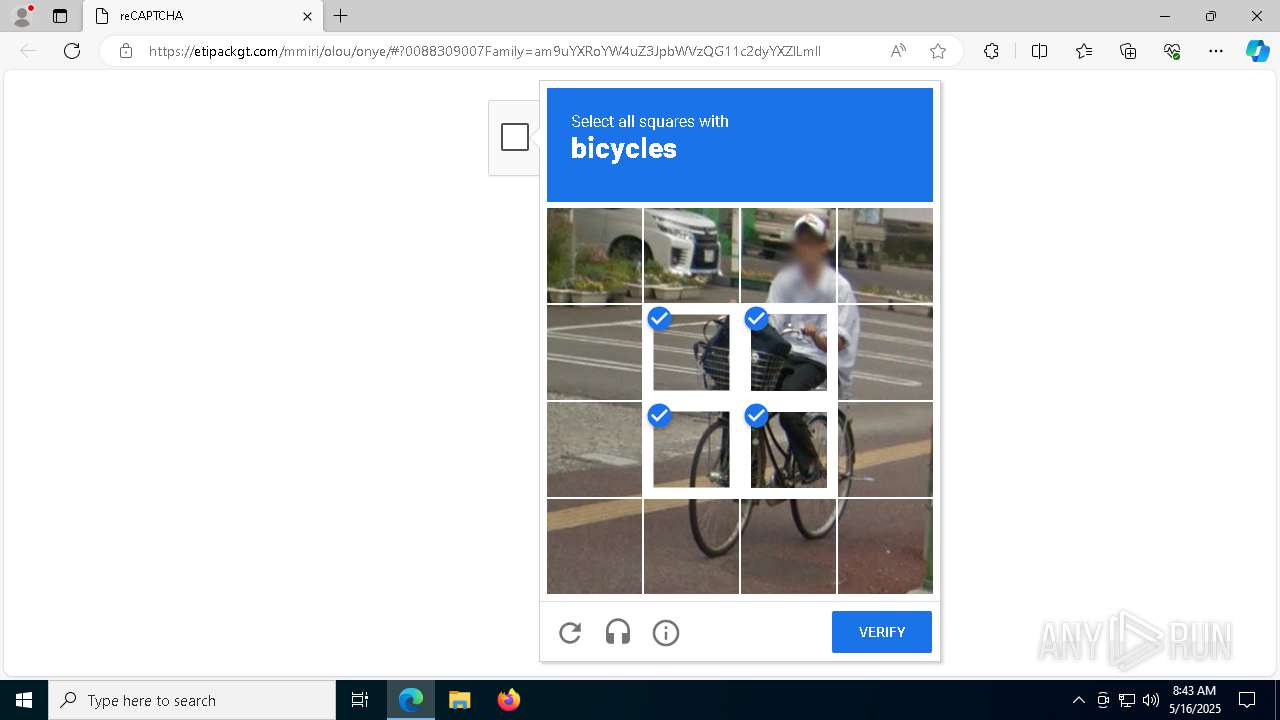Viewport: 1280px width, 720px height.
Task: Open the browser profile icon
Action: [22, 16]
